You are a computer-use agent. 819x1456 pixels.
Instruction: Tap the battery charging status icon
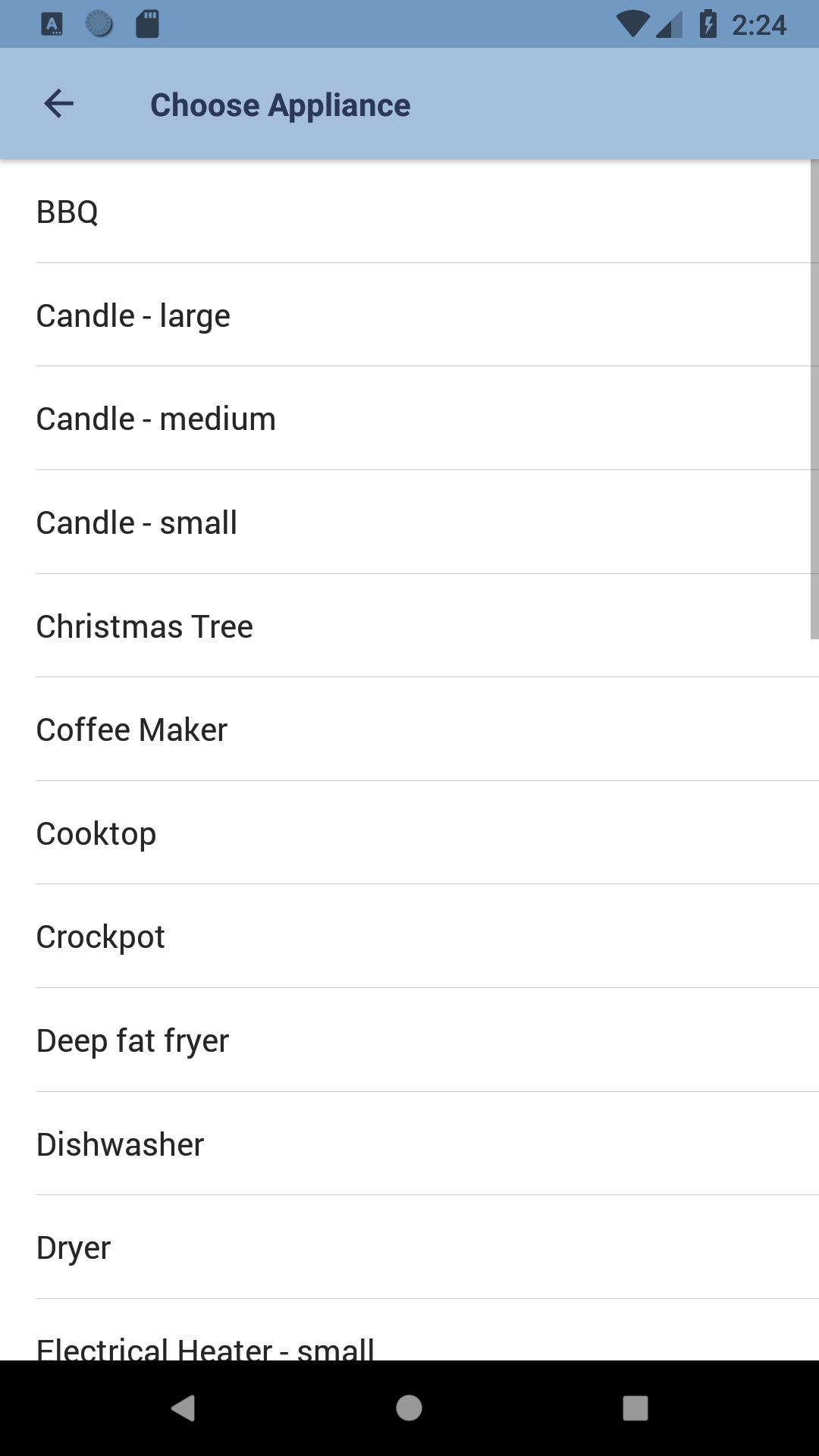click(x=708, y=24)
